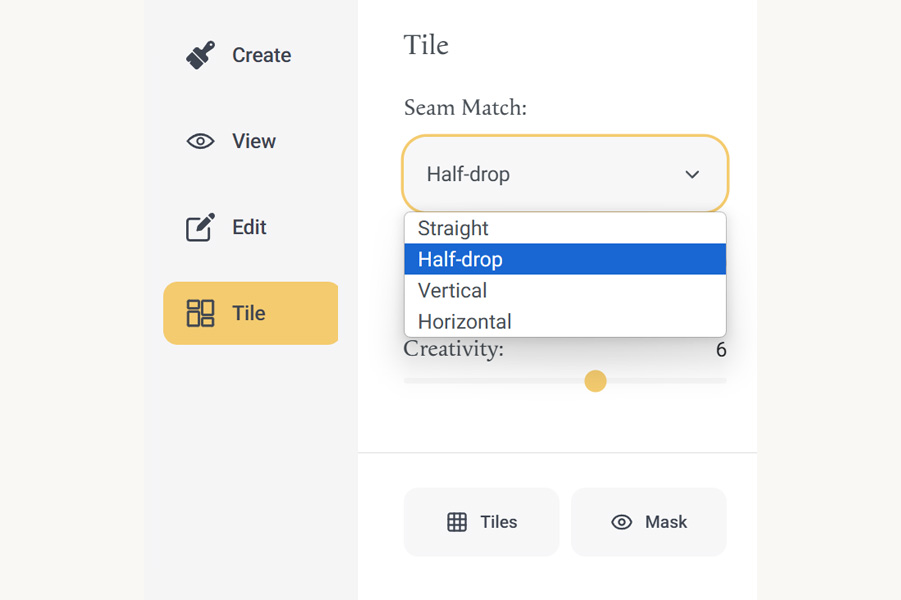Click the eye icon beside View
The height and width of the screenshot is (600, 901).
coord(201,141)
